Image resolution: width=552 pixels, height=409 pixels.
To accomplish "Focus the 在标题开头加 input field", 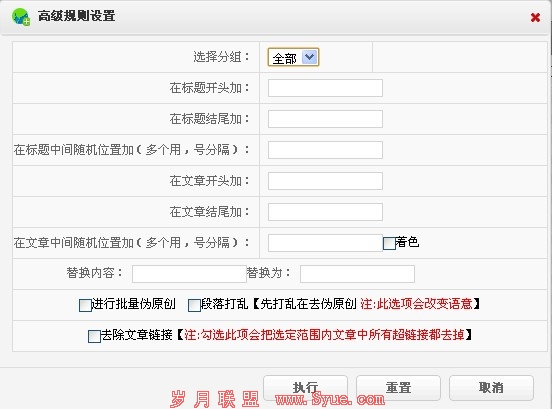I will [325, 88].
